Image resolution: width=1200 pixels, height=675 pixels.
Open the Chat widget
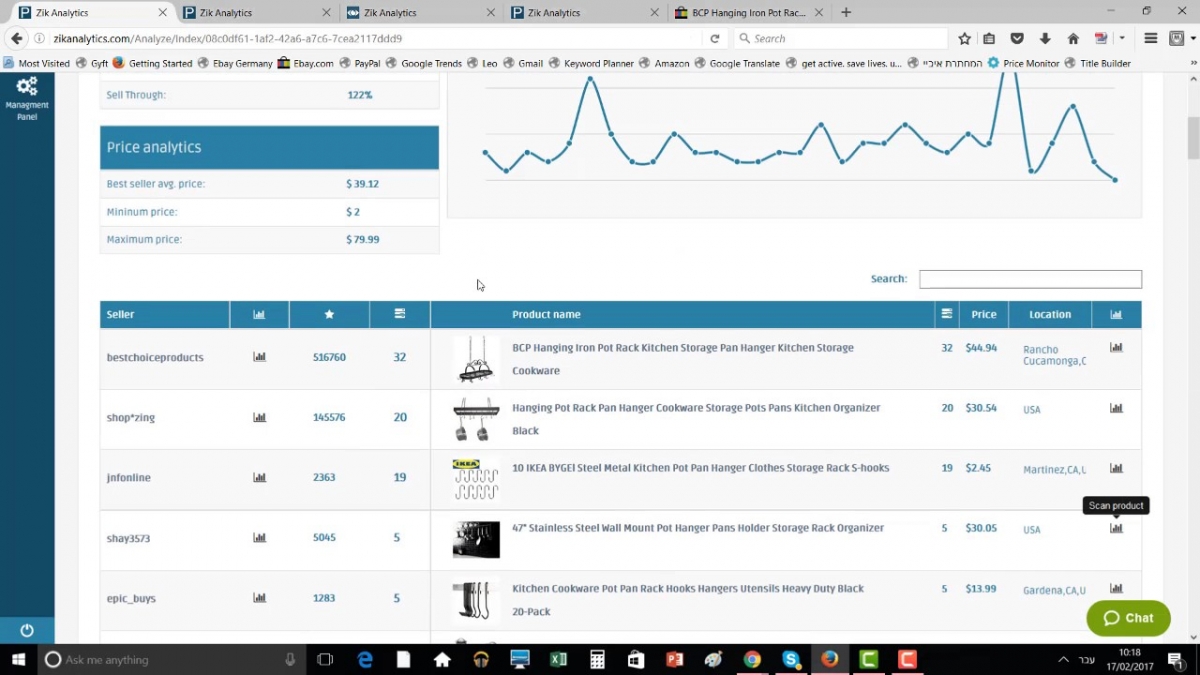(1128, 618)
